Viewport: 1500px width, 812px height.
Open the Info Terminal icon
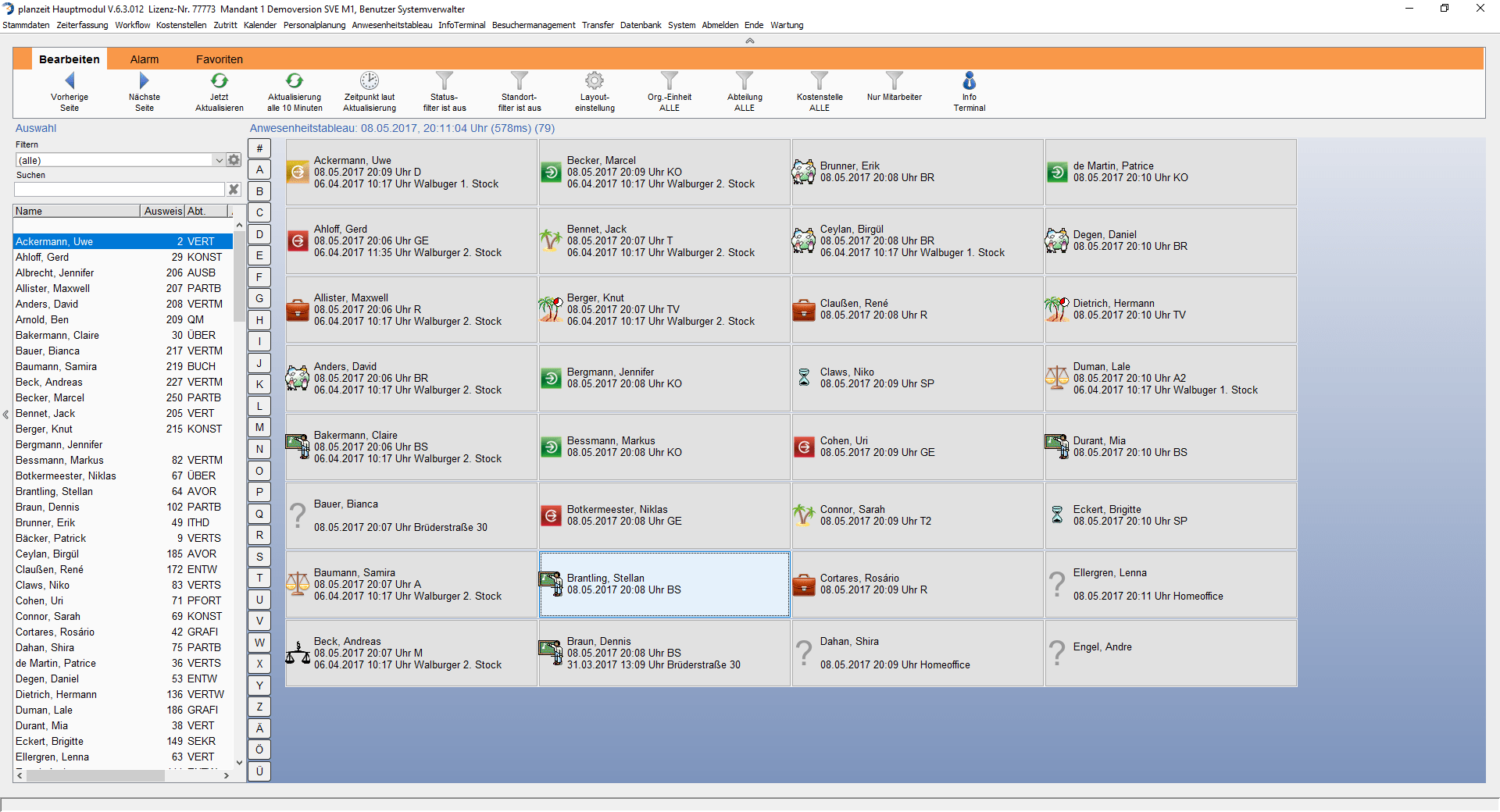969,81
